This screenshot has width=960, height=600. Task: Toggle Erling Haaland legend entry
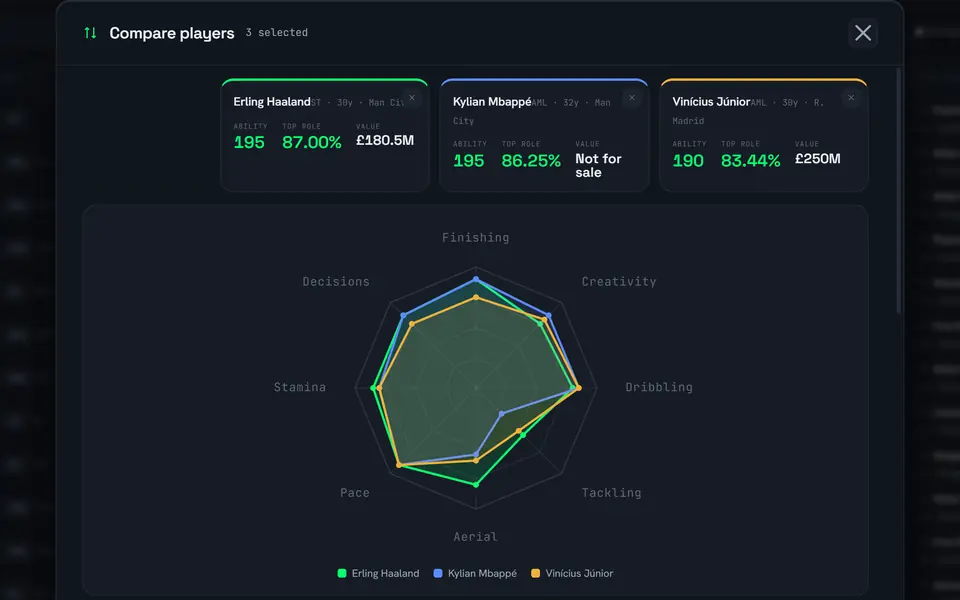(378, 574)
